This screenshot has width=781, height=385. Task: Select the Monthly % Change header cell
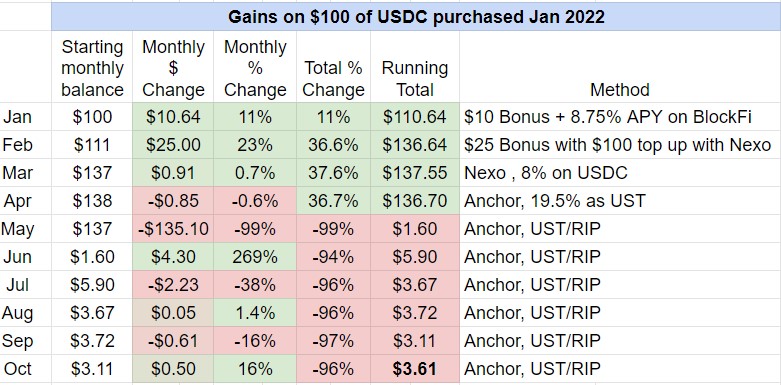click(x=255, y=67)
